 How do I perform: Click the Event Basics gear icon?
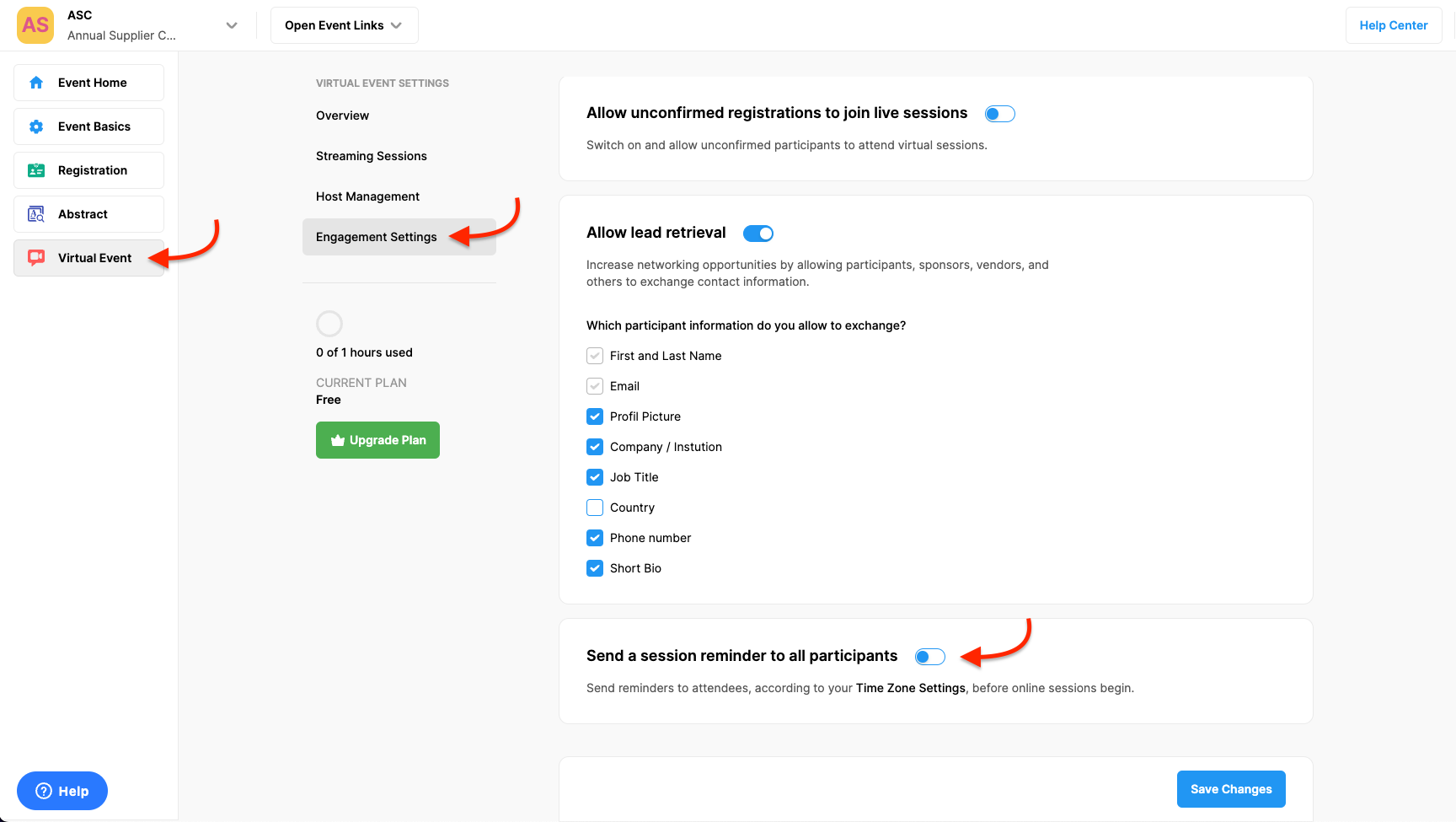[36, 126]
